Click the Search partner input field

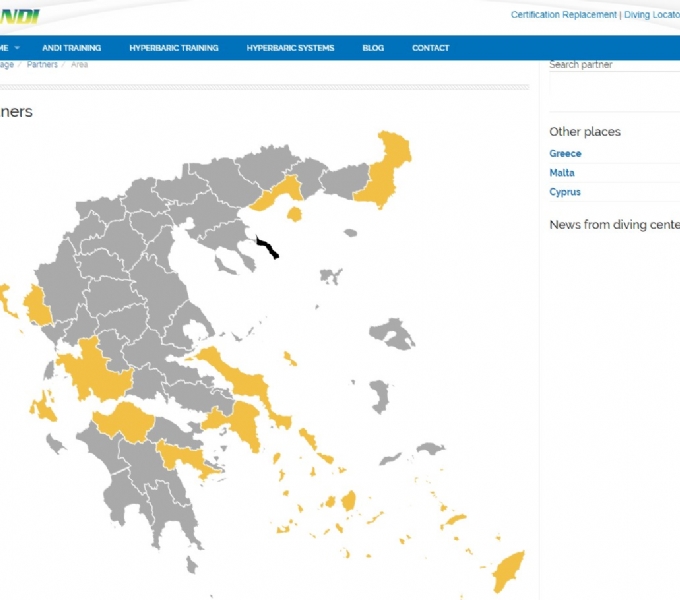click(612, 66)
